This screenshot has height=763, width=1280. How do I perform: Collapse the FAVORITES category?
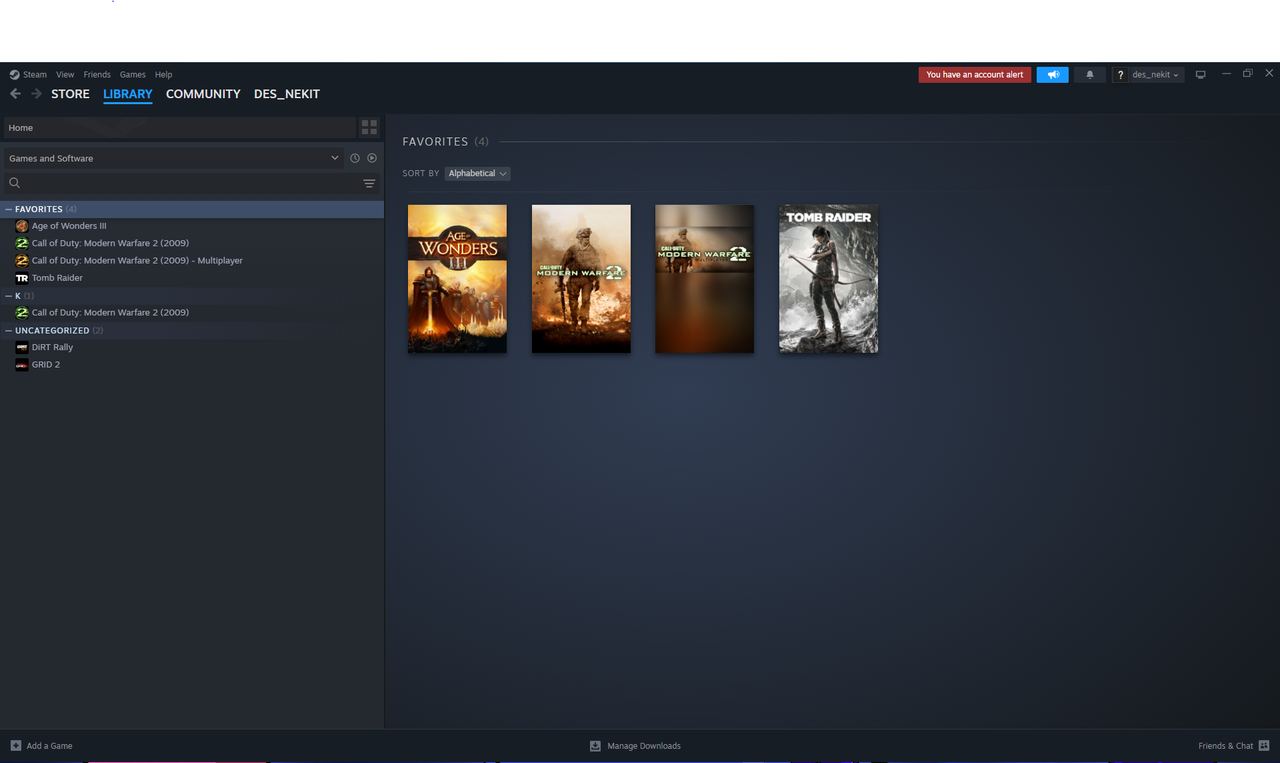click(9, 209)
